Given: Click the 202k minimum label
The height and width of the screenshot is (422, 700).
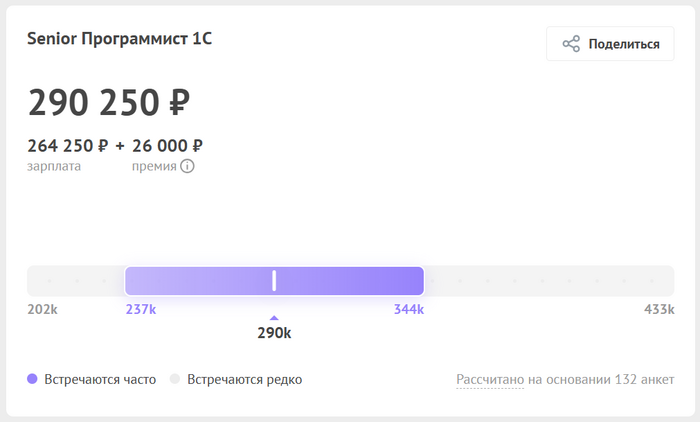Looking at the screenshot, I should 42,309.
